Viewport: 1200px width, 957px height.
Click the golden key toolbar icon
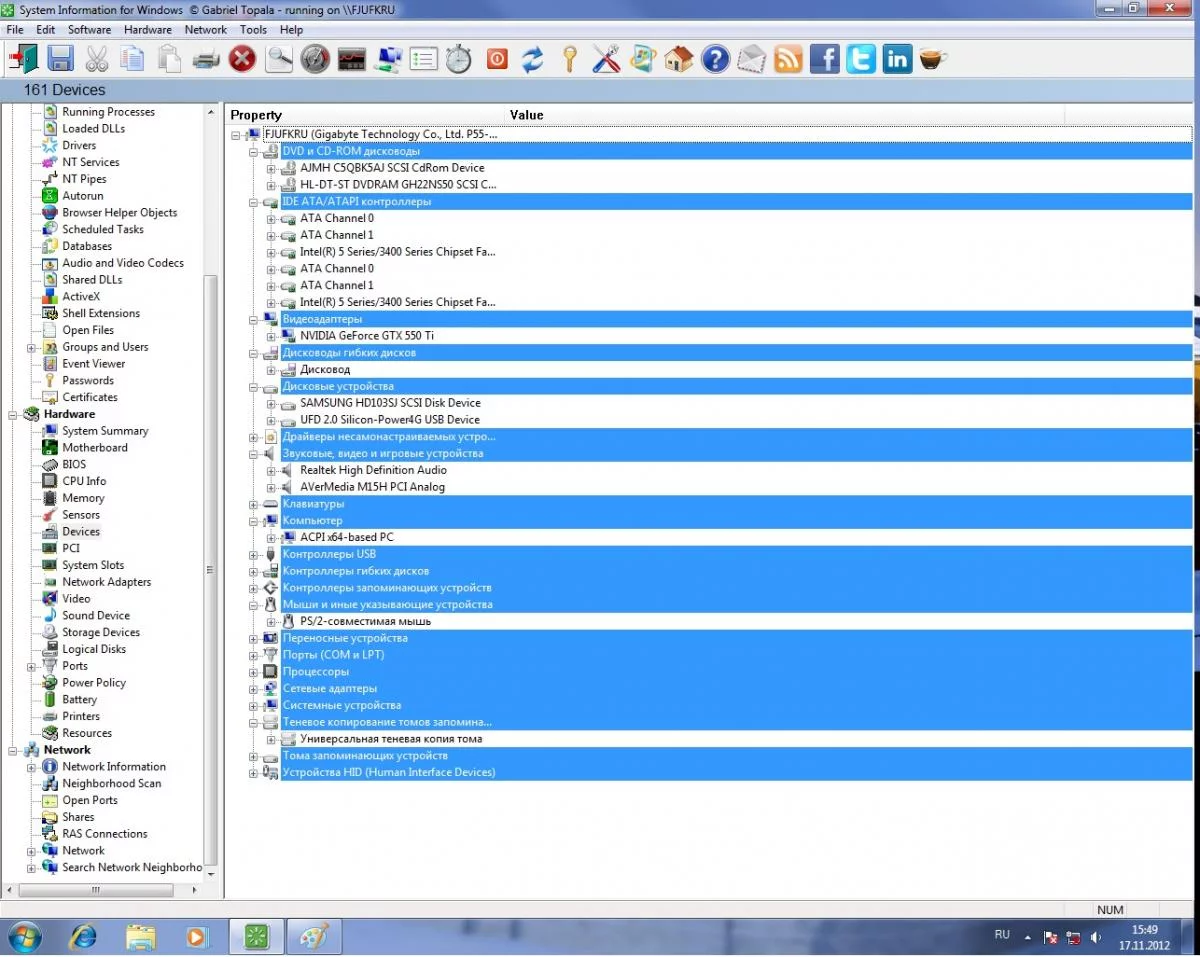[x=569, y=59]
